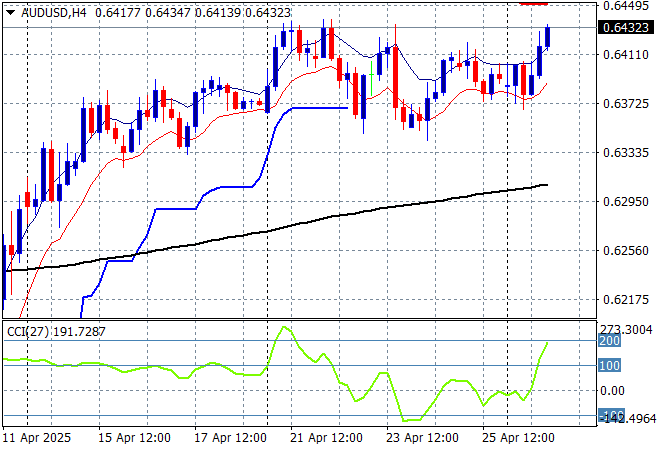The image size is (660, 450).
Task: Click the 0.63335 price axis label
Action: [626, 152]
